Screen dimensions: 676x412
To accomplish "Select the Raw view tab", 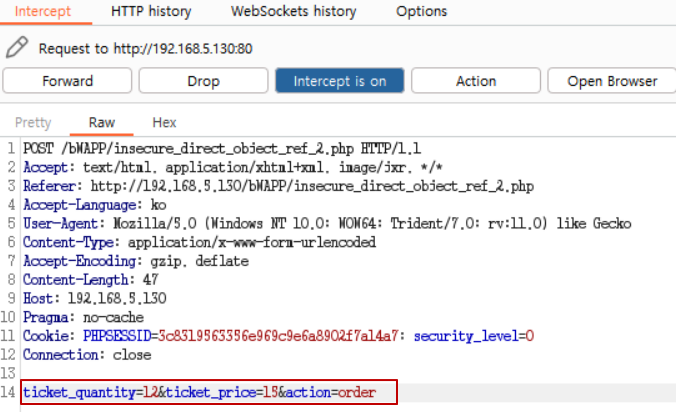I will click(102, 123).
